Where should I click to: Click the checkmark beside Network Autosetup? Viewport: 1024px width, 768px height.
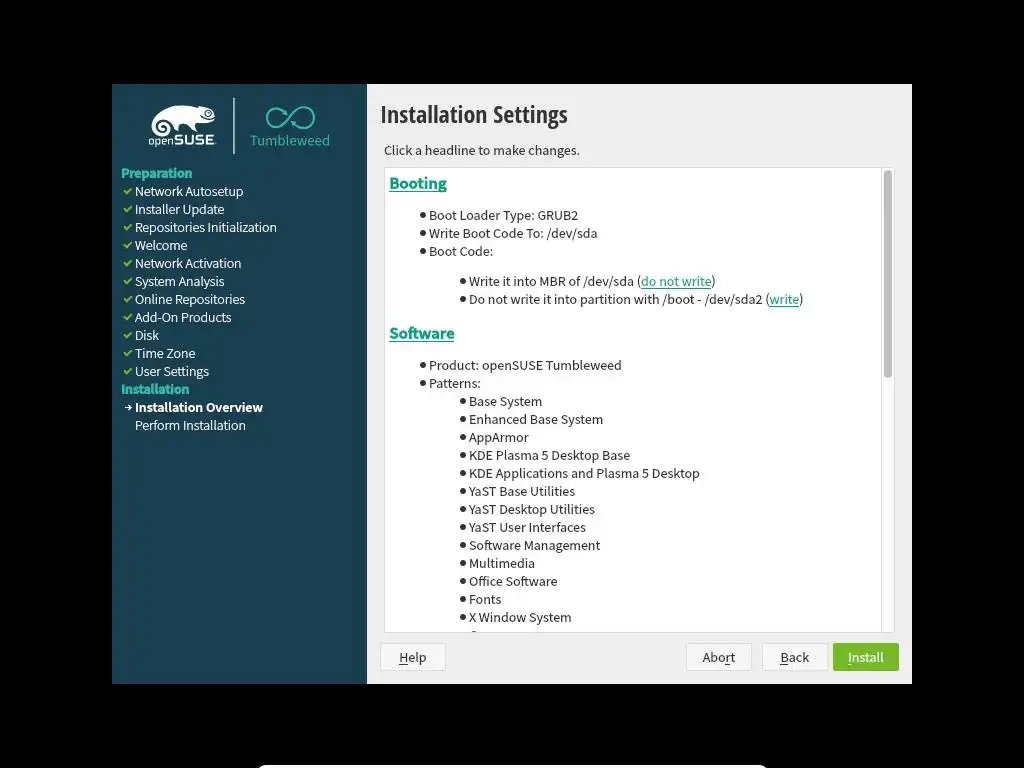pos(128,191)
